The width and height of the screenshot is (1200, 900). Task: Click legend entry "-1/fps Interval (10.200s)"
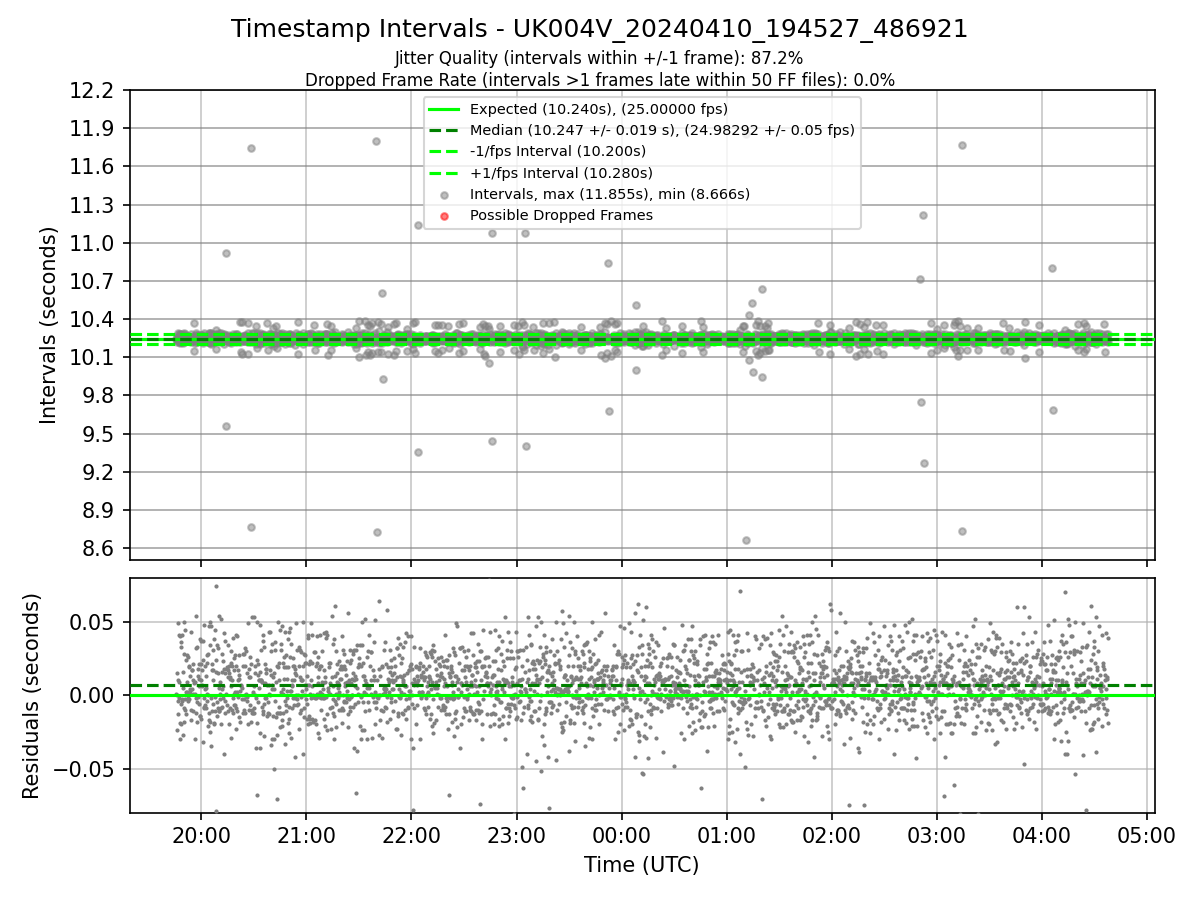[x=558, y=151]
